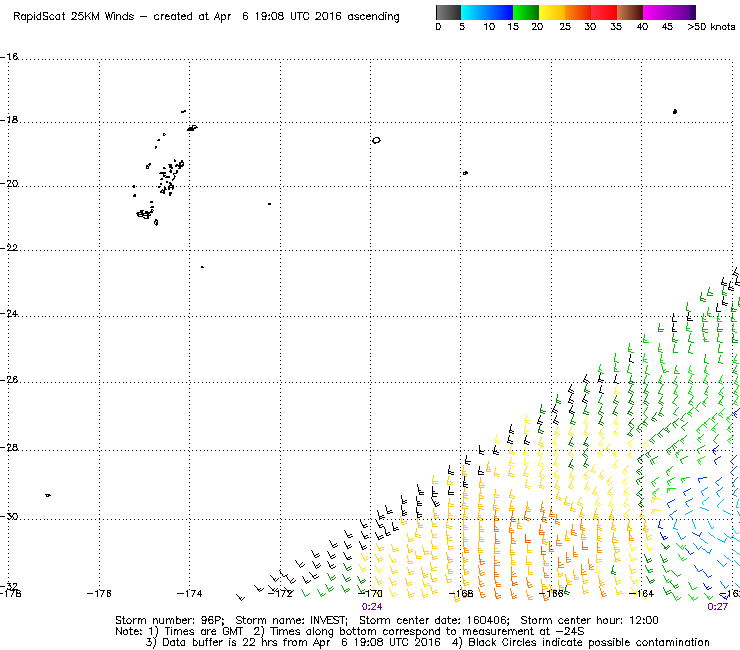Screen dimensions: 740x650
Task: Click latitude label '-26'
Action: point(9,380)
